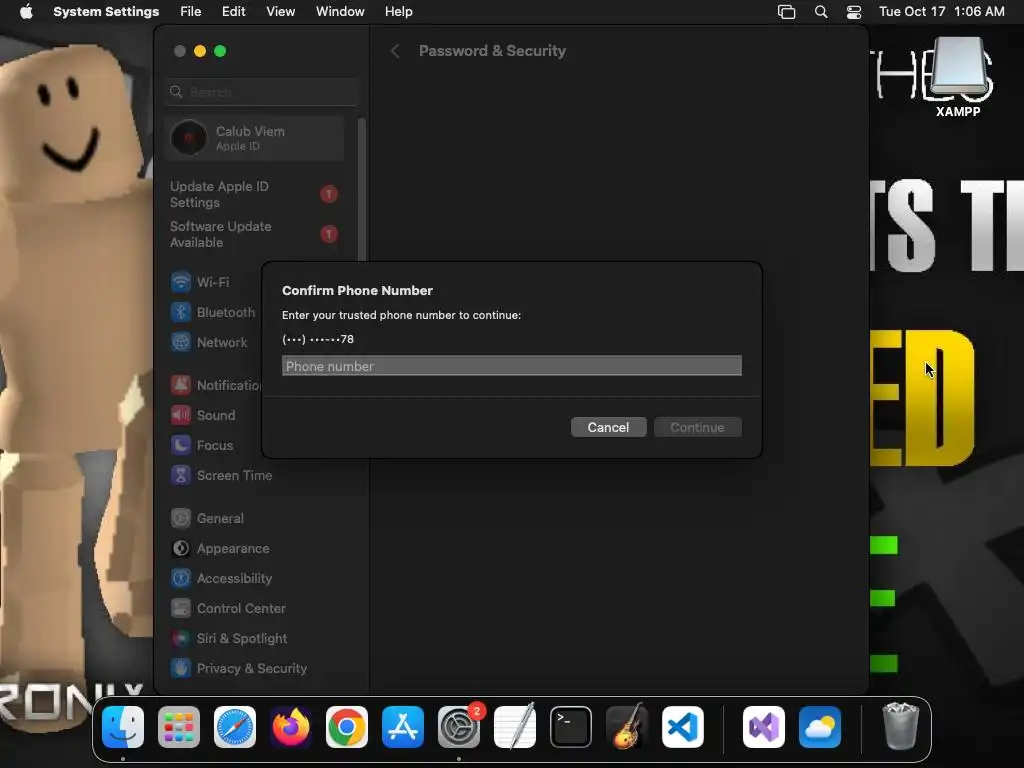
Task: Open XAMPP drive on desktop
Action: (958, 77)
